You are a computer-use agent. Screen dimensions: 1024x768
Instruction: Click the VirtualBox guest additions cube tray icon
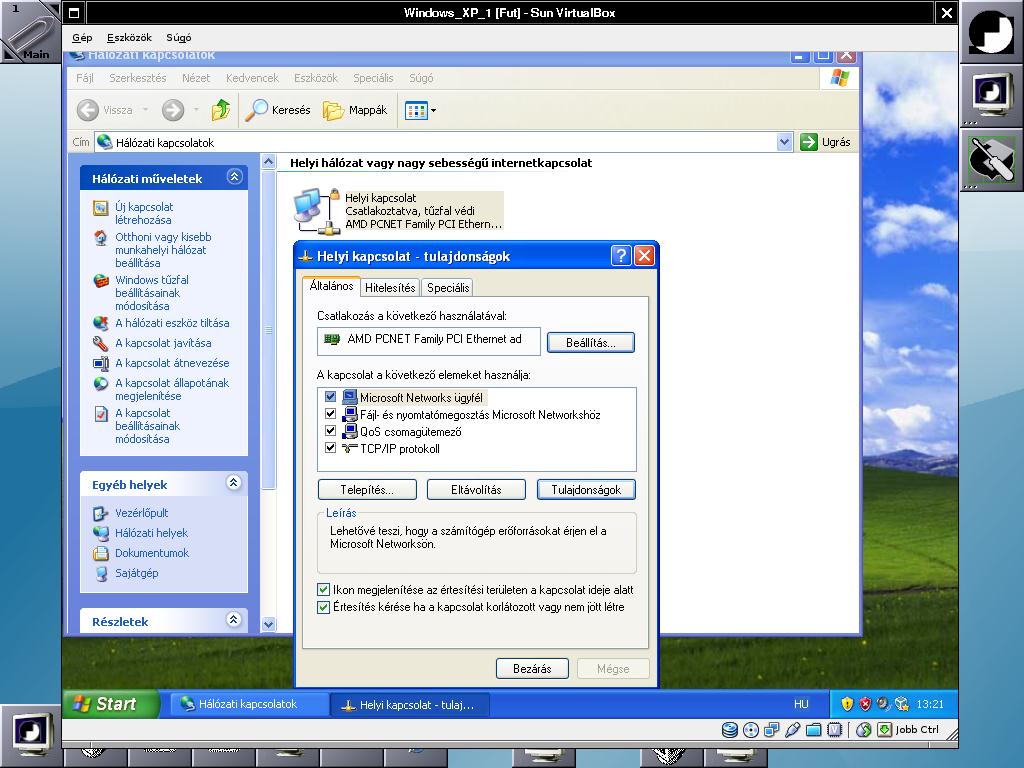click(902, 704)
